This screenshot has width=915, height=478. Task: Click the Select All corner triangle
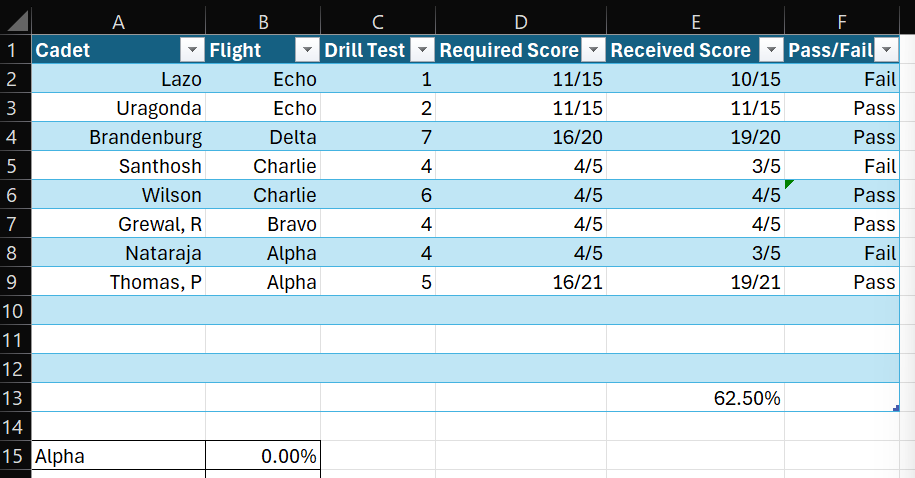pyautogui.click(x=16, y=21)
